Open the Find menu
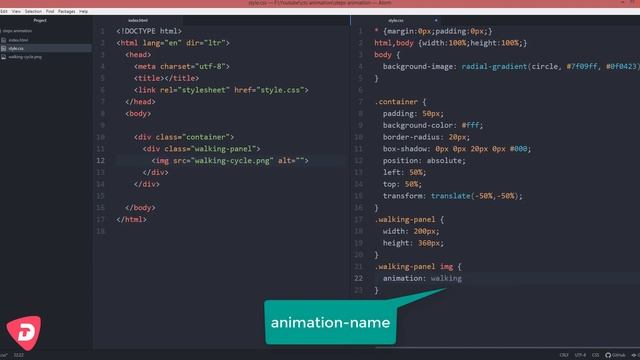Image resolution: width=640 pixels, height=360 pixels. [50, 11]
